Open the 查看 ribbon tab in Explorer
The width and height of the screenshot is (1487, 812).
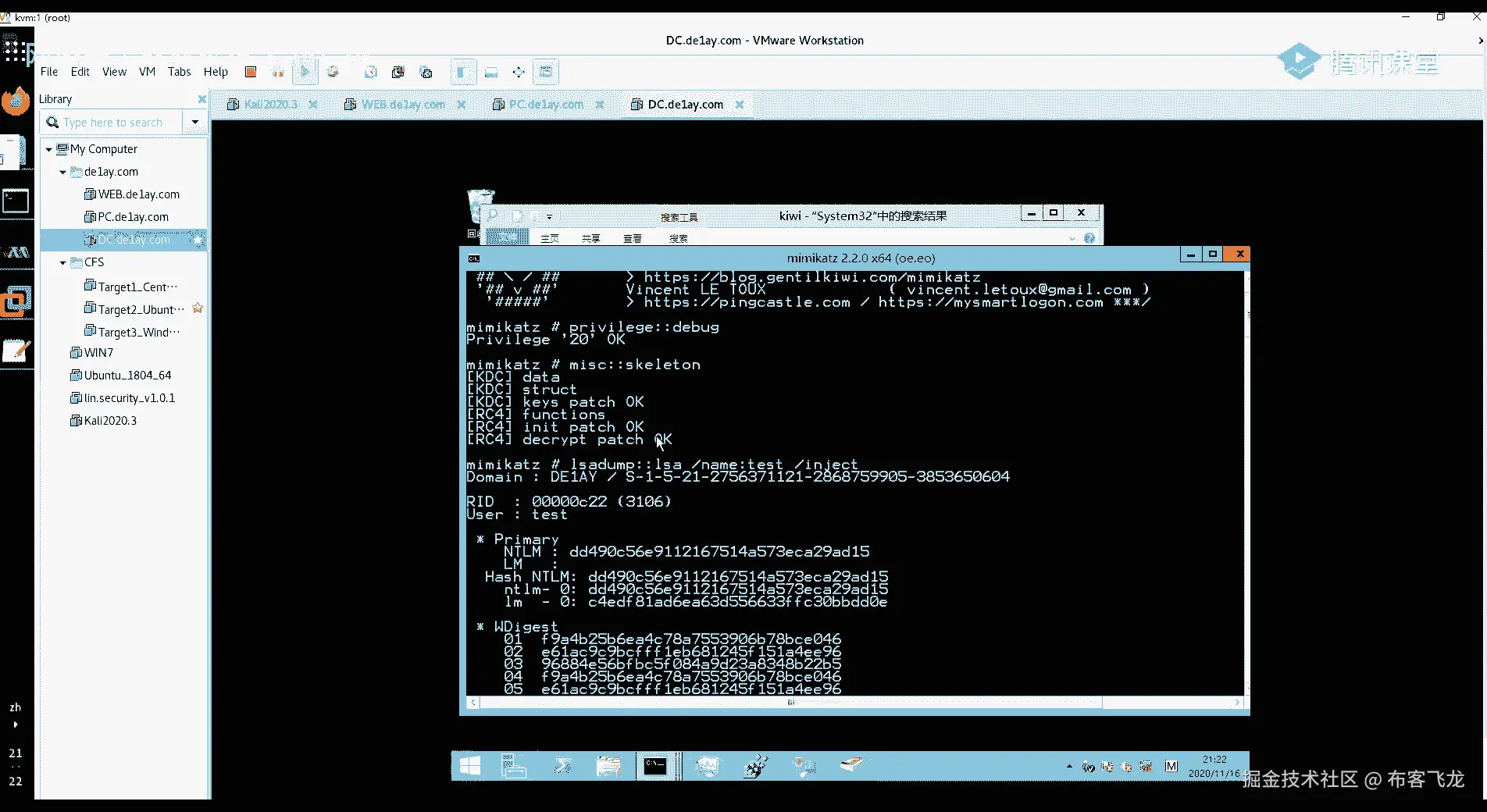(633, 238)
